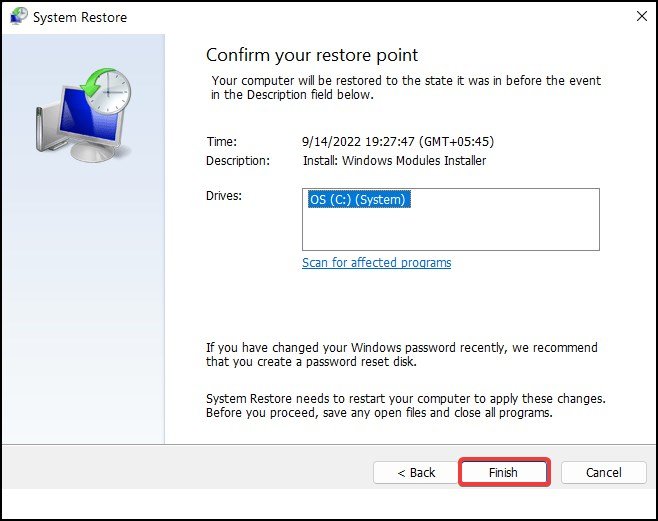Click the System Restore title bar icon

coord(18,17)
